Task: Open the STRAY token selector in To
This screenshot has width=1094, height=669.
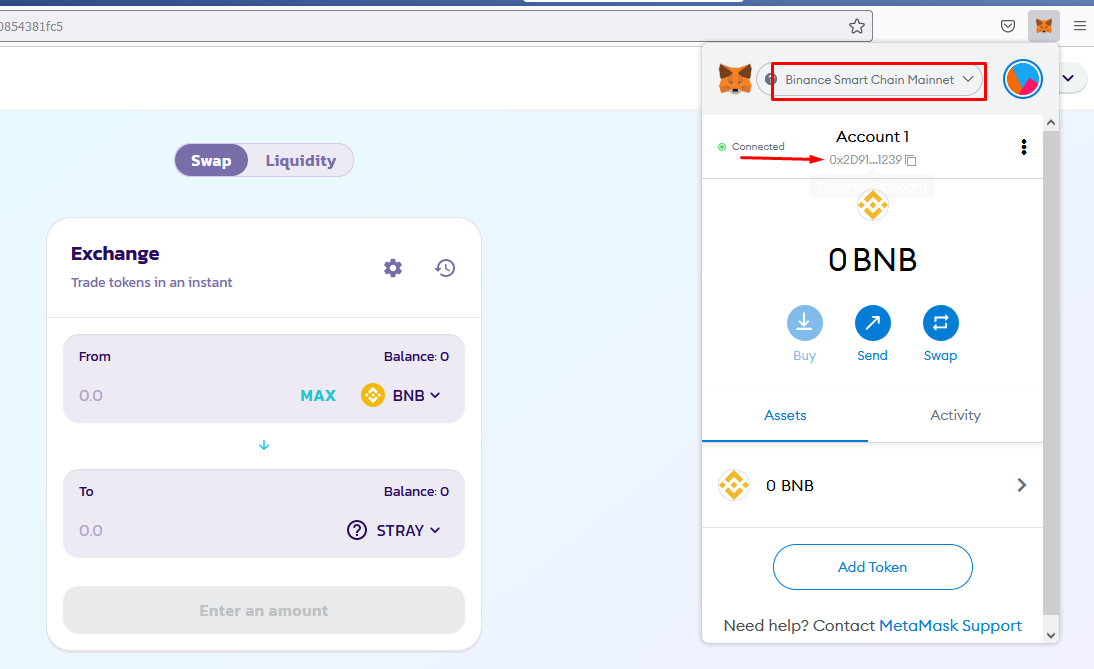Action: tap(394, 530)
